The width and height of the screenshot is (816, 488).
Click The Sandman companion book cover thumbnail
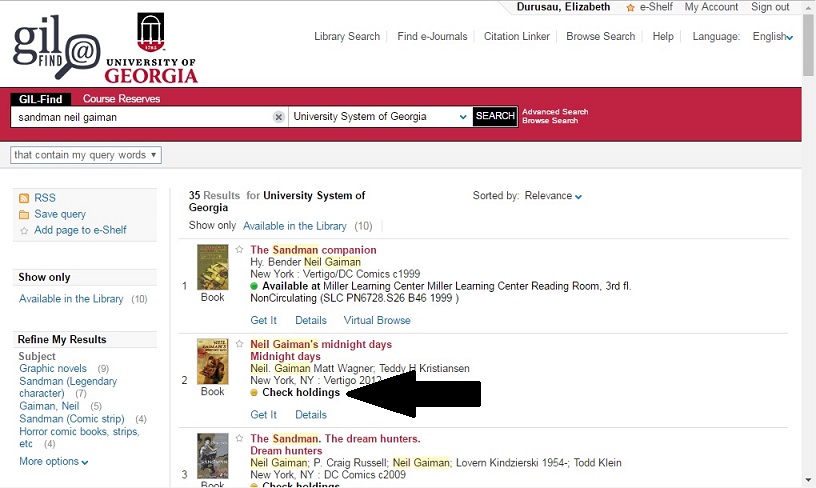click(212, 267)
